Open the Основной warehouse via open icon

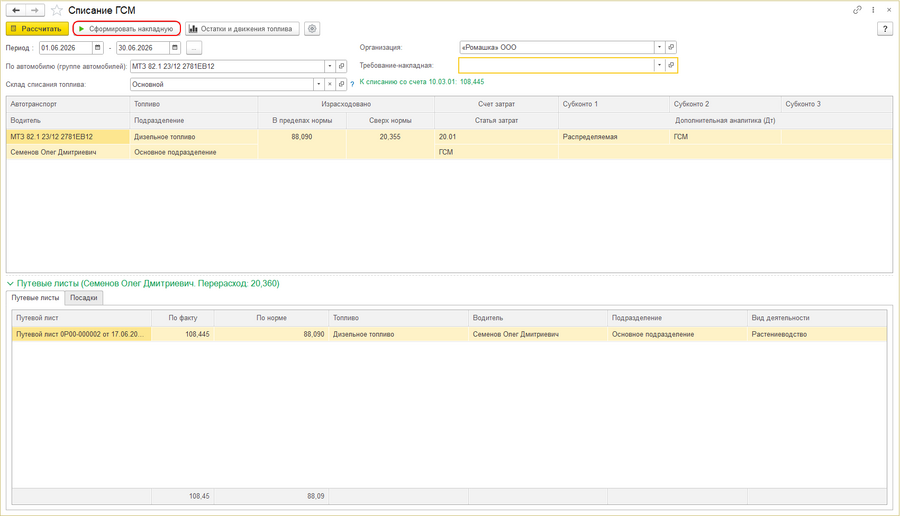point(342,84)
